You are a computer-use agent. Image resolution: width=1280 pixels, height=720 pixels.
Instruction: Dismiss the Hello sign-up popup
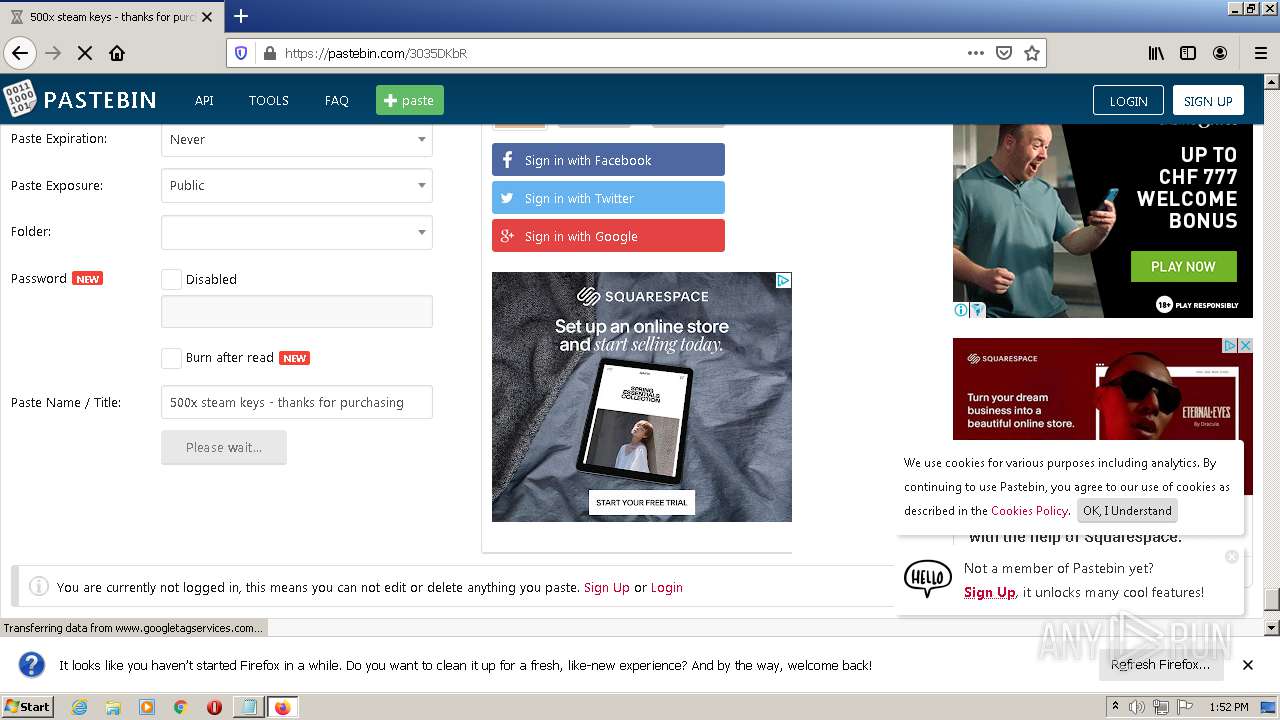pyautogui.click(x=1232, y=556)
